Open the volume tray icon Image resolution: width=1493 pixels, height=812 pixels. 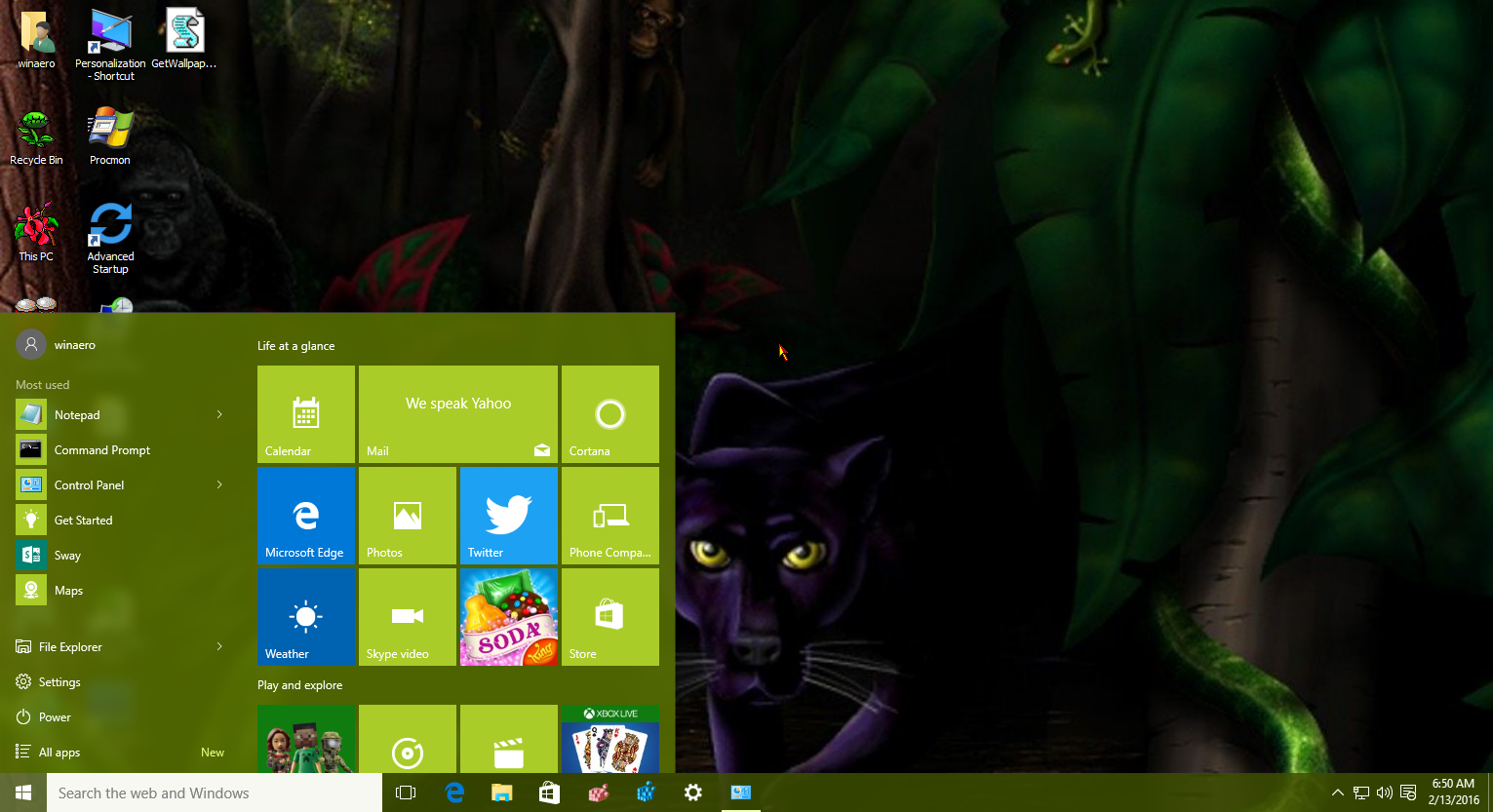pyautogui.click(x=1385, y=793)
